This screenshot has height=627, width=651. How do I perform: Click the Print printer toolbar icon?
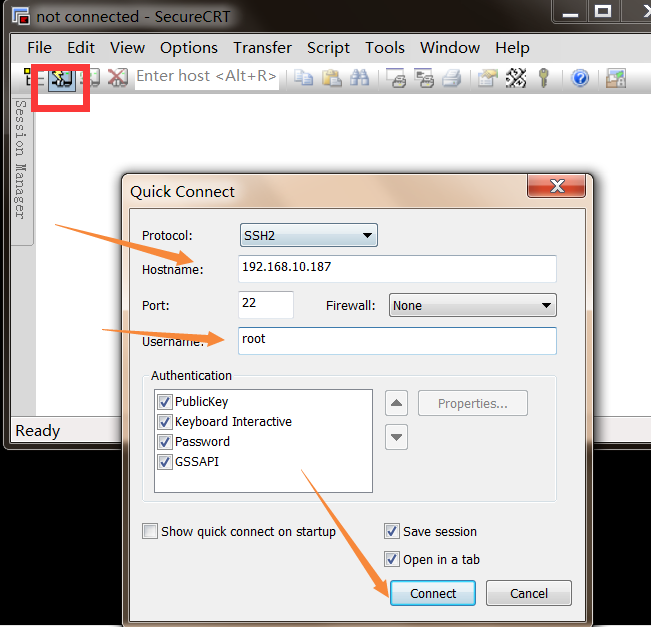click(x=452, y=78)
